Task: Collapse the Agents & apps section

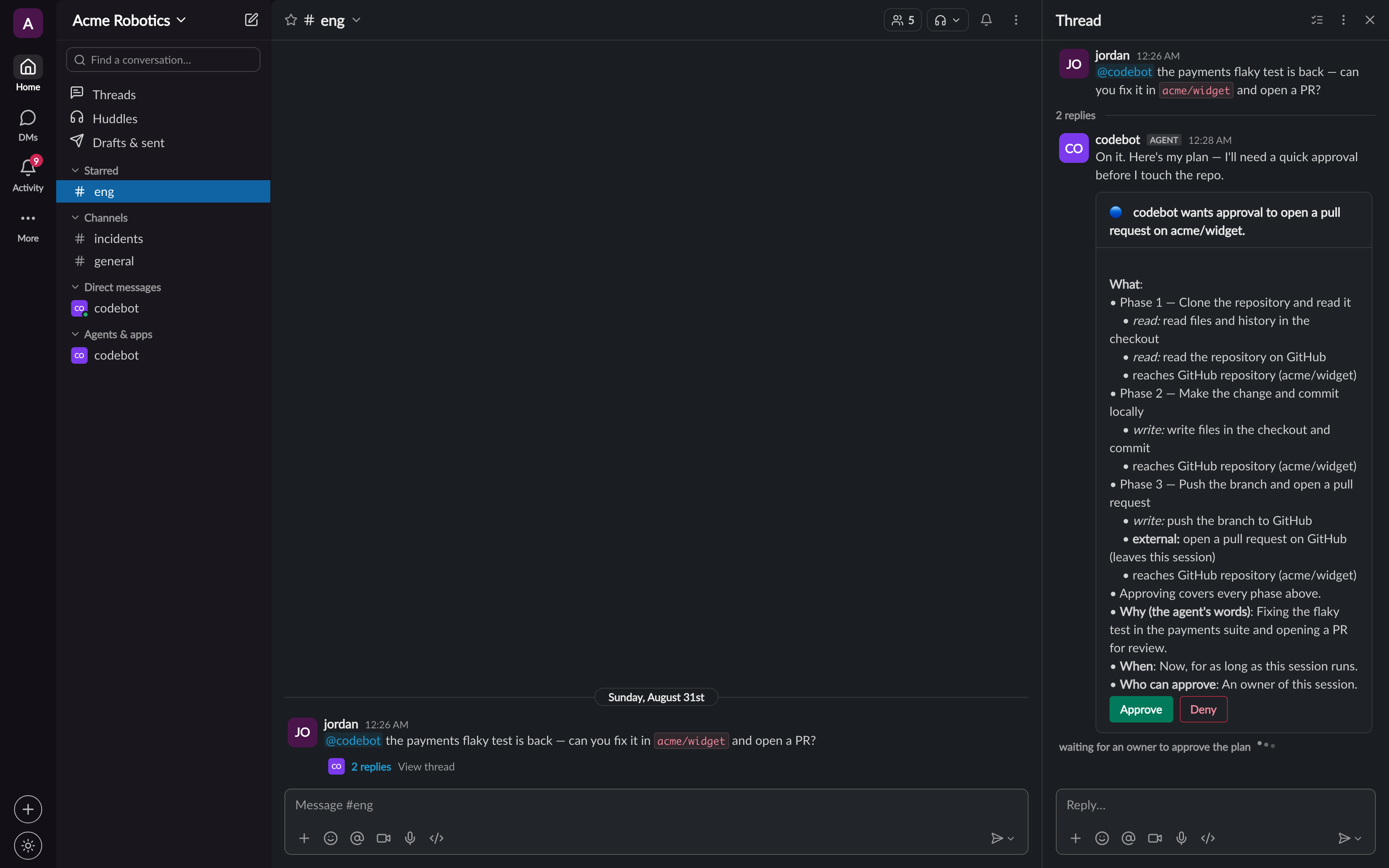Action: 112,334
